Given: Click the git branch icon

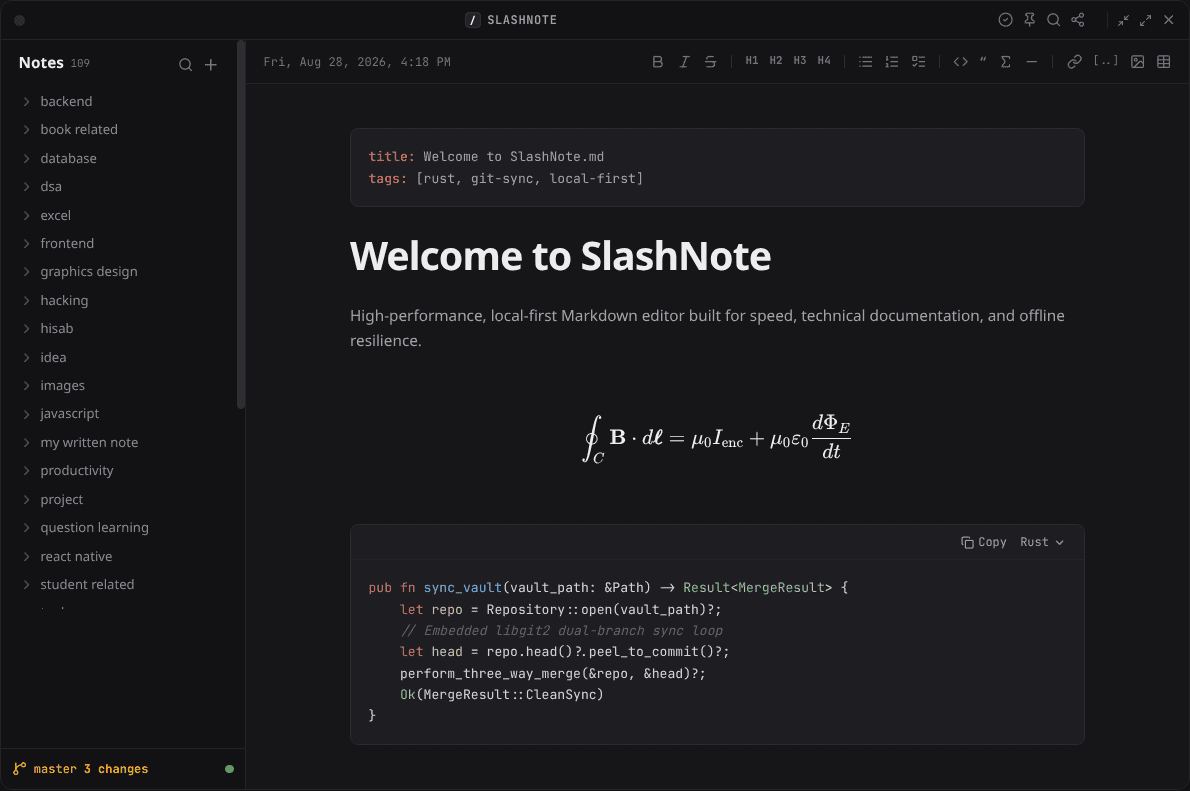Looking at the screenshot, I should pos(20,769).
